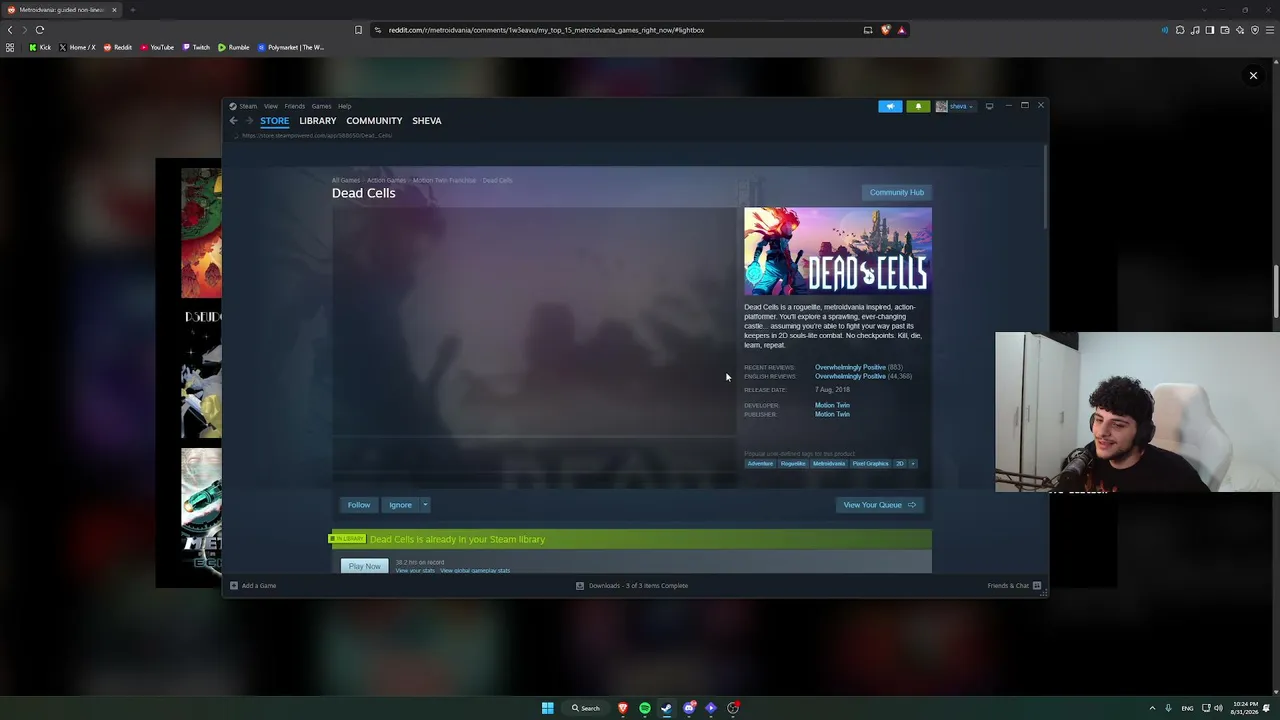Click the Motion Twin Franchise breadcrumb

[444, 180]
